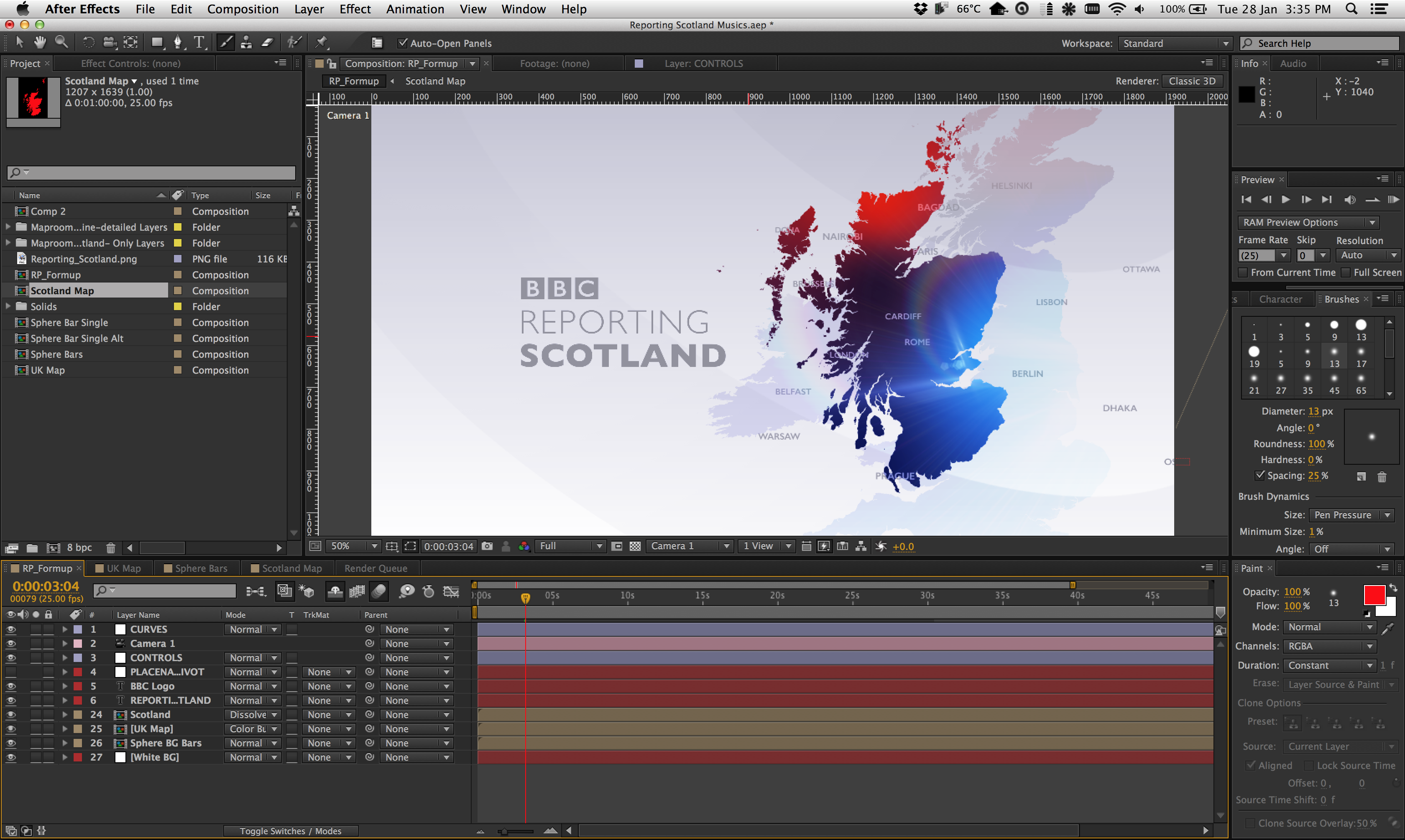Select UK Map in the Project list
The width and height of the screenshot is (1405, 840).
(x=48, y=370)
